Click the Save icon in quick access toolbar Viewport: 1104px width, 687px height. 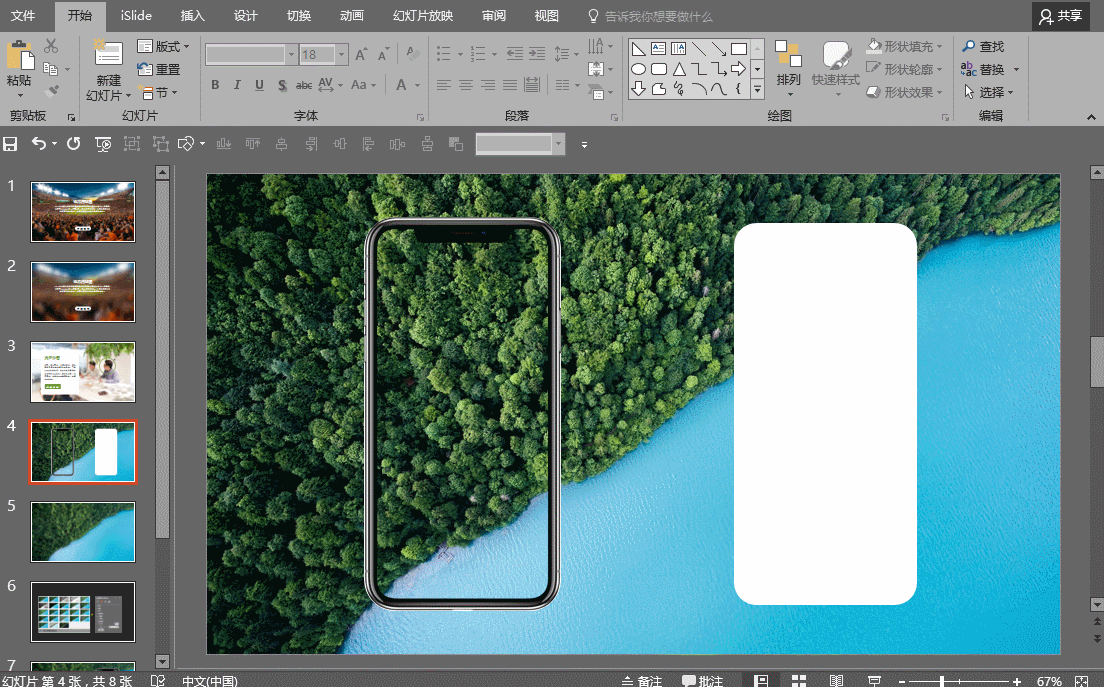click(10, 144)
